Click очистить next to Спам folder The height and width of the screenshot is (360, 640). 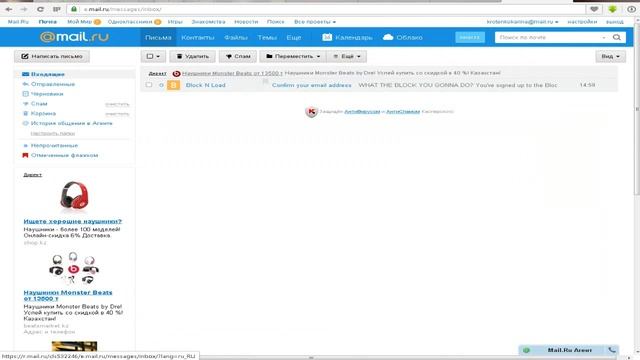[117, 104]
